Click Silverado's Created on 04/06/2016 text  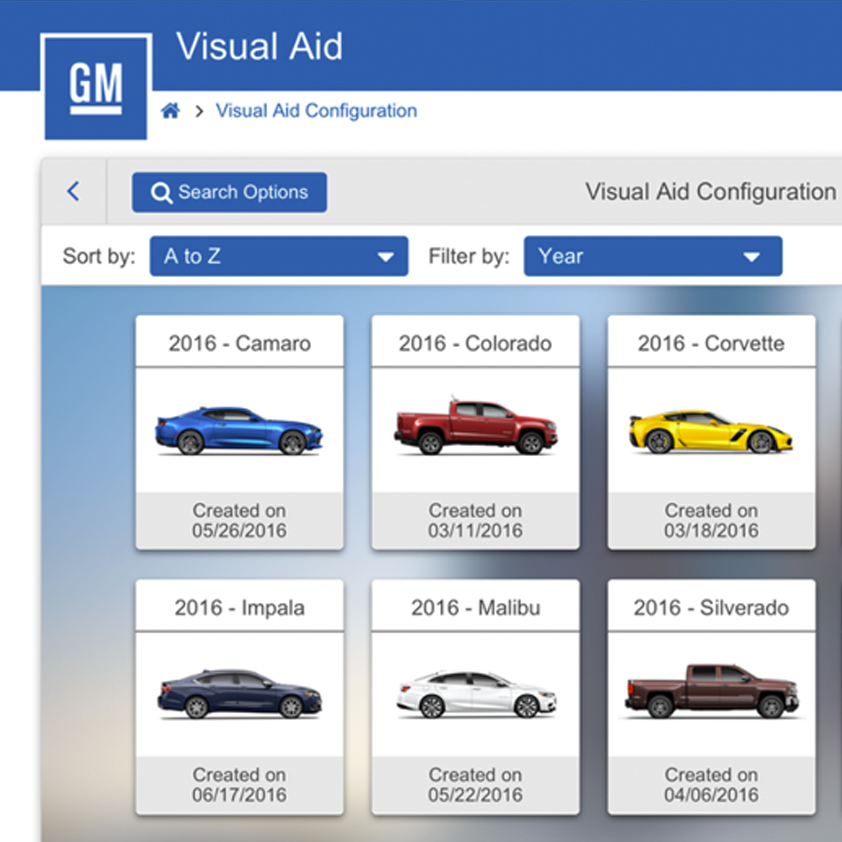pyautogui.click(x=711, y=785)
